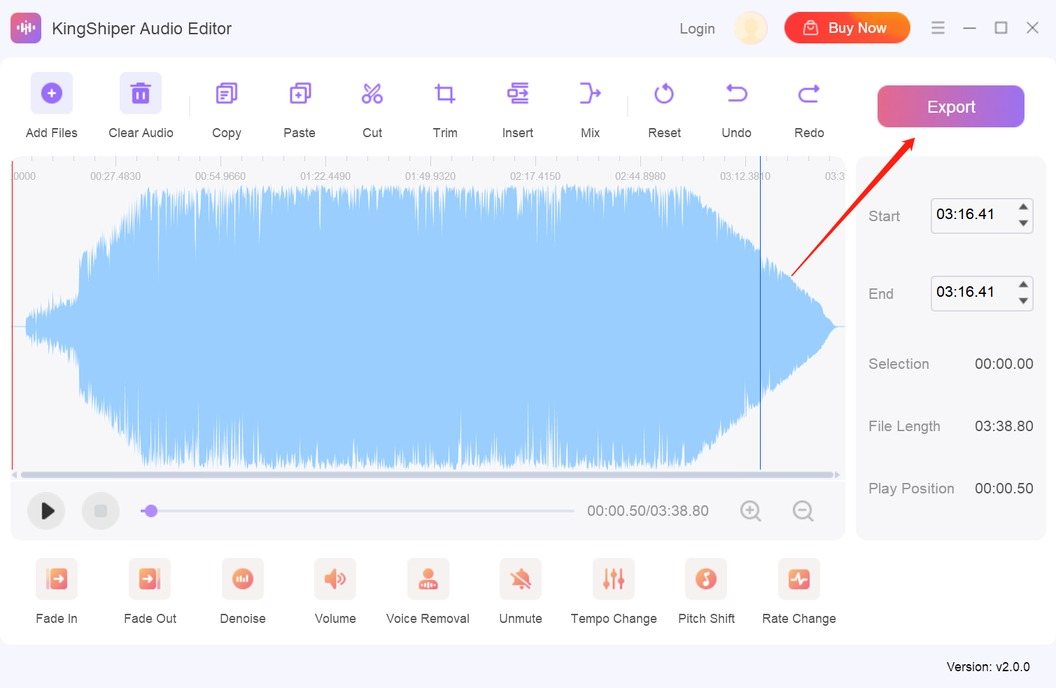This screenshot has width=1056, height=688.
Task: Click the Unmute effect icon
Action: pos(521,579)
